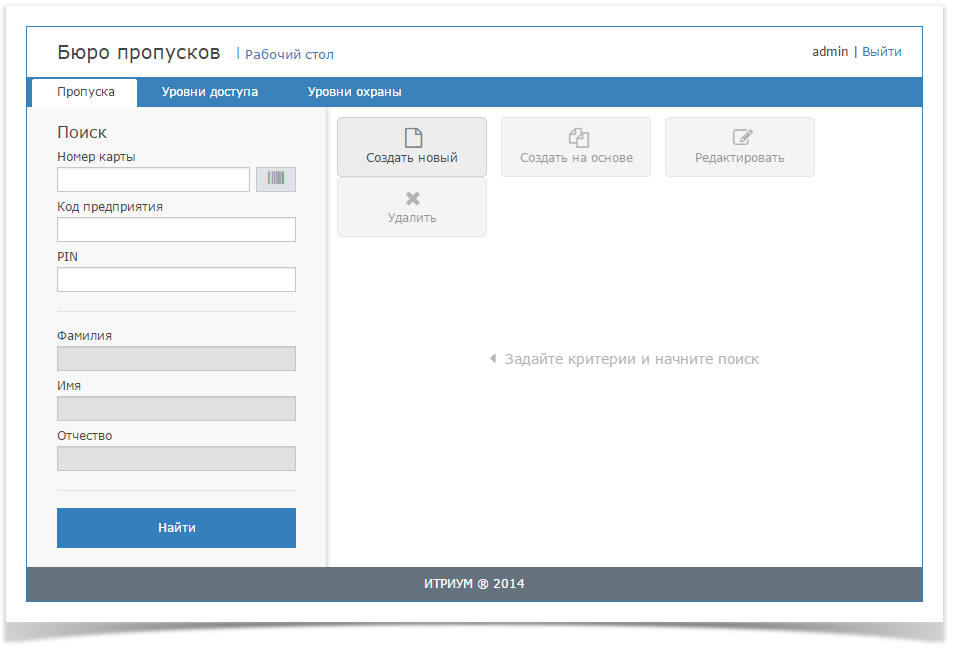Select the PIN text field
Screen dimensions: 957x651
(x=176, y=280)
